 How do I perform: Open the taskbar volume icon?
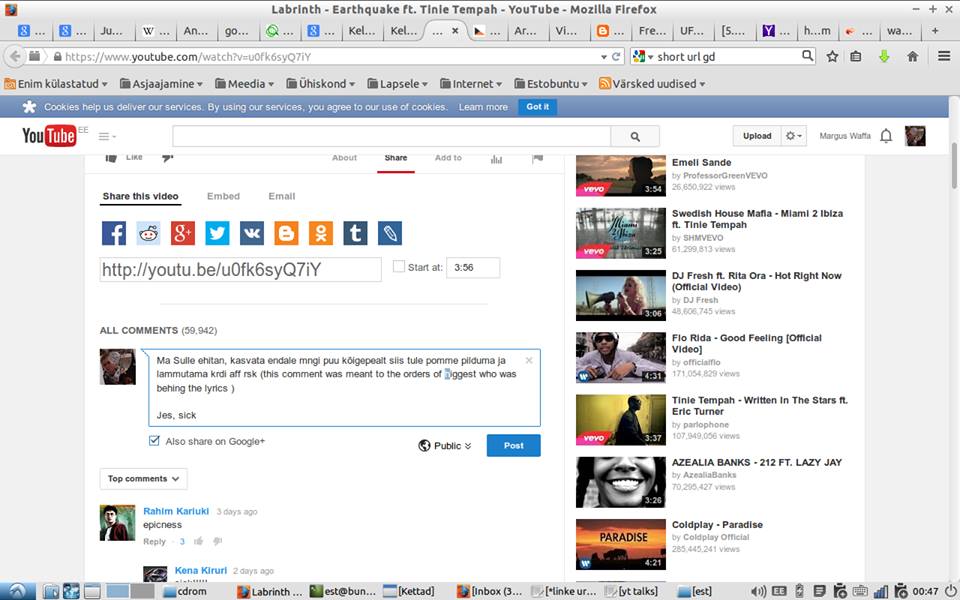pyautogui.click(x=758, y=591)
